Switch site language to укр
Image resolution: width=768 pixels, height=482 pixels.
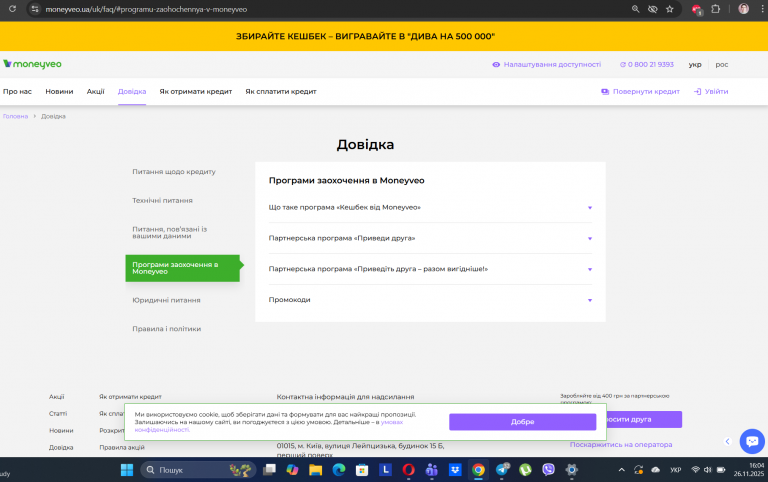click(x=695, y=65)
